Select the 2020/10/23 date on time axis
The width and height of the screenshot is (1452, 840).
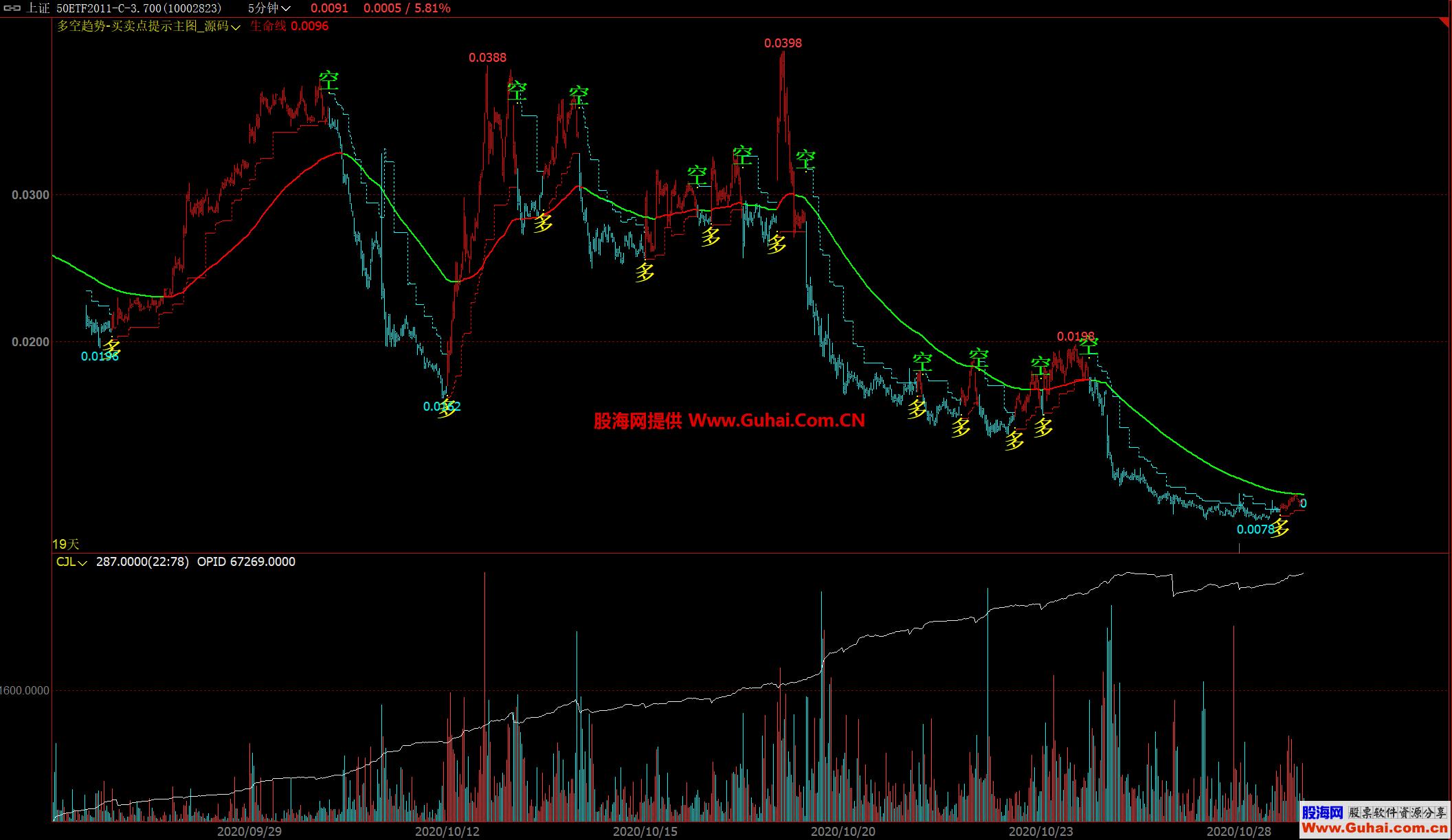(x=1040, y=831)
